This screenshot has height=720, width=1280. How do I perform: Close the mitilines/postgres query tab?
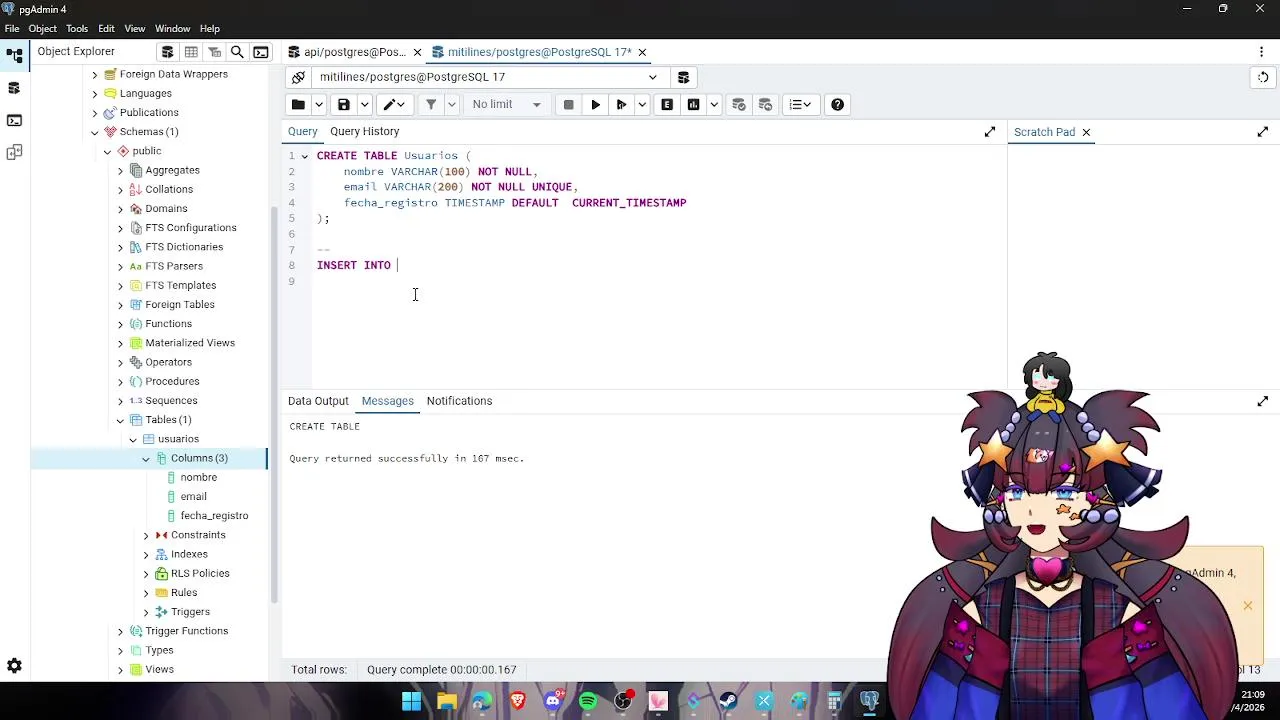642,52
